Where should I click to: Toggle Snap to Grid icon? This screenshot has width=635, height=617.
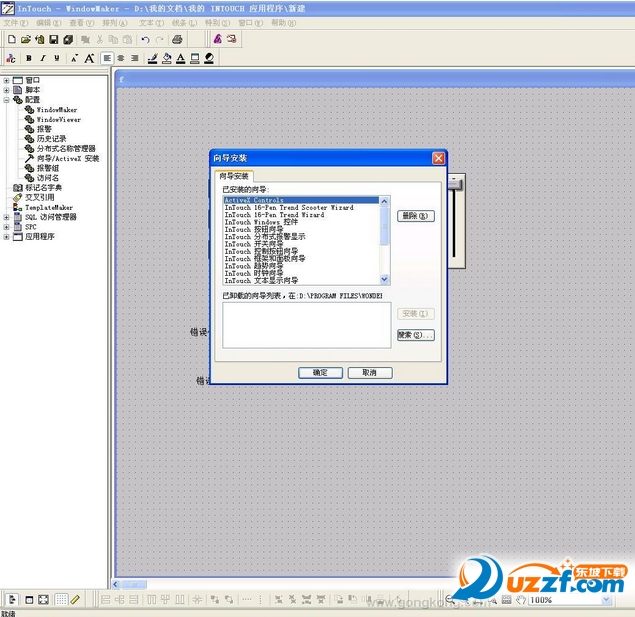pos(61,599)
